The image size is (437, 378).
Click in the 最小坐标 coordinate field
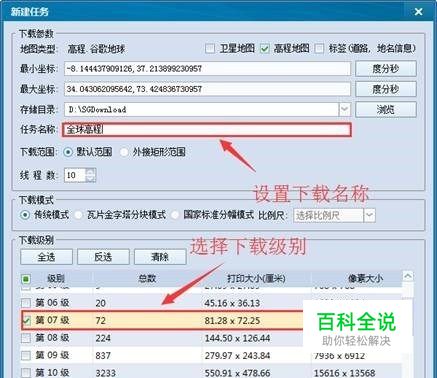point(207,69)
